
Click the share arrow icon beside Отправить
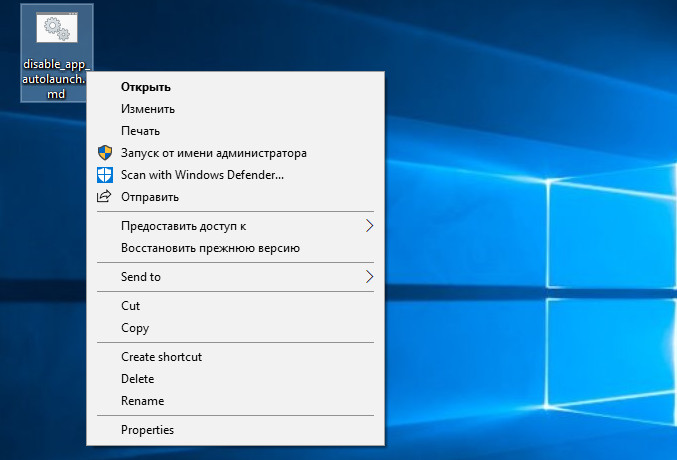tap(104, 197)
